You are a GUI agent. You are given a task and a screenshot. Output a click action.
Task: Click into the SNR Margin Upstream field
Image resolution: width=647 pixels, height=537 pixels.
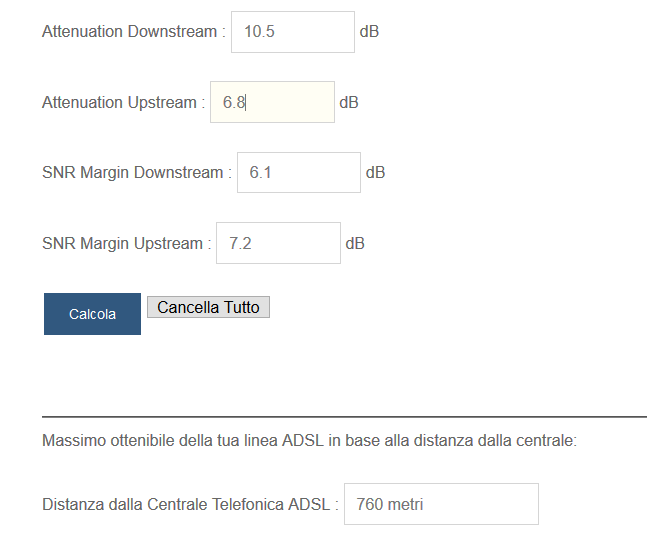point(278,243)
